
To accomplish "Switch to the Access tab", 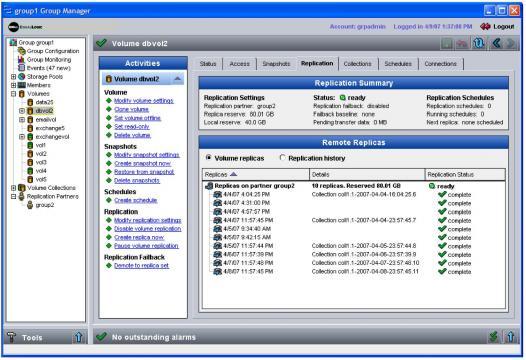I will [x=240, y=64].
